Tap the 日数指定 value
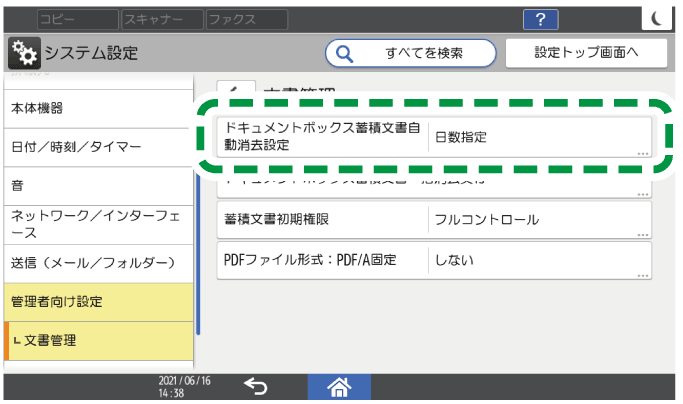This screenshot has height=404, width=683. pyautogui.click(x=461, y=137)
